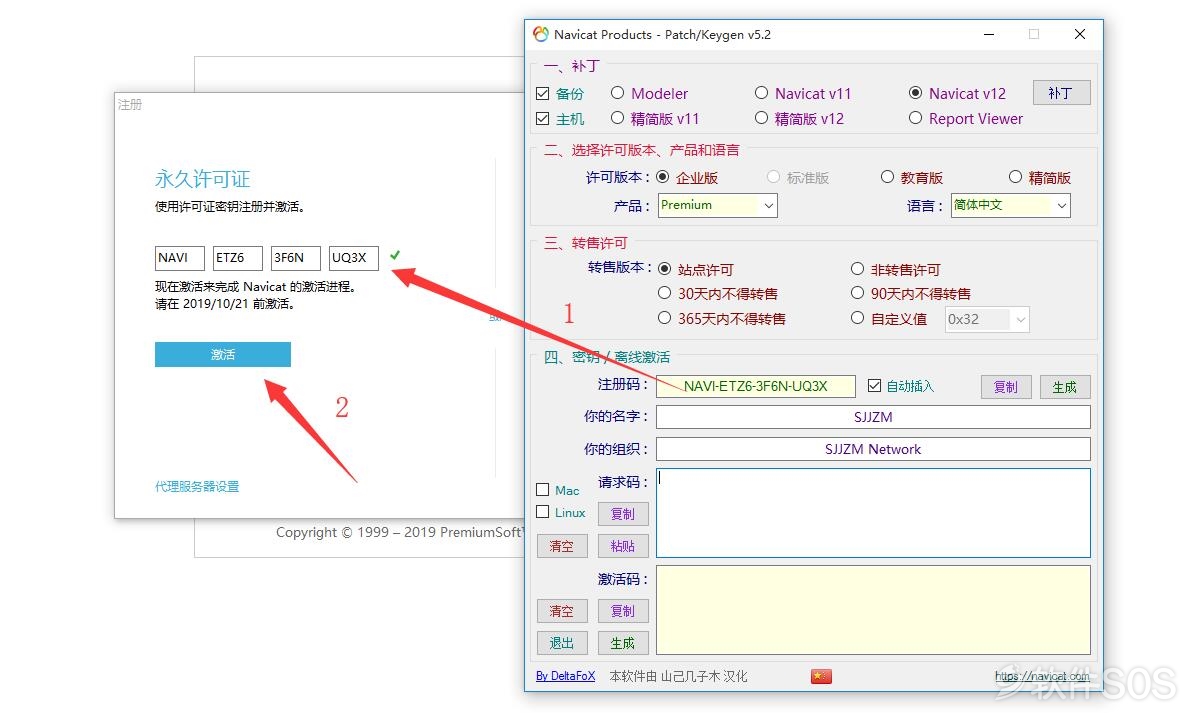Click the 注册码 key field
Screen dimensions: 1193x713
pyautogui.click(x=756, y=386)
